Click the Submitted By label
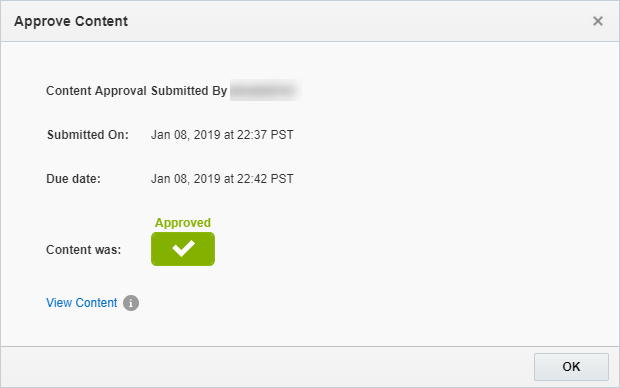620x388 pixels. [189, 91]
